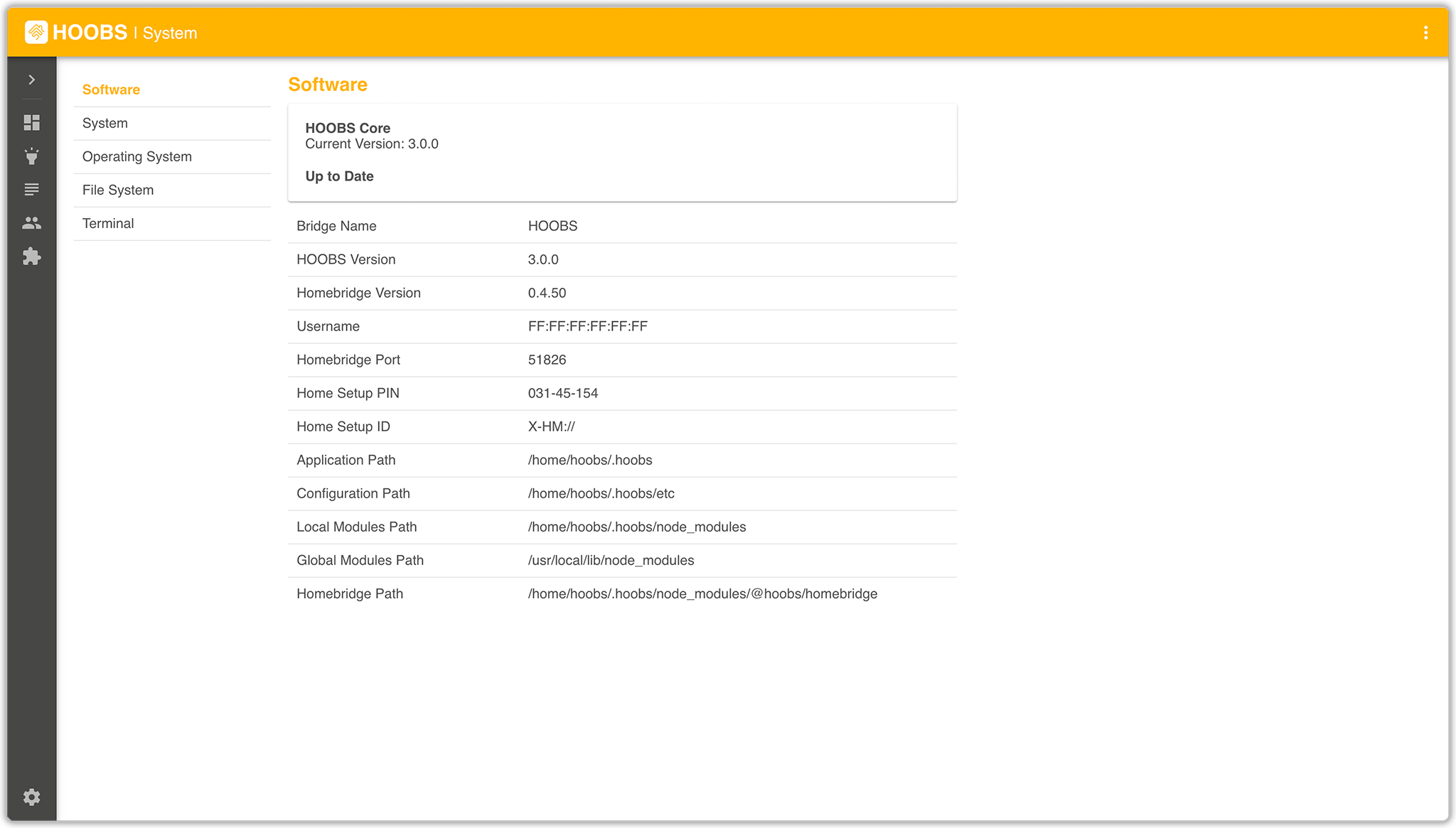The image size is (1456, 828).
Task: Open the three-dot overflow menu in the header
Action: (1425, 33)
